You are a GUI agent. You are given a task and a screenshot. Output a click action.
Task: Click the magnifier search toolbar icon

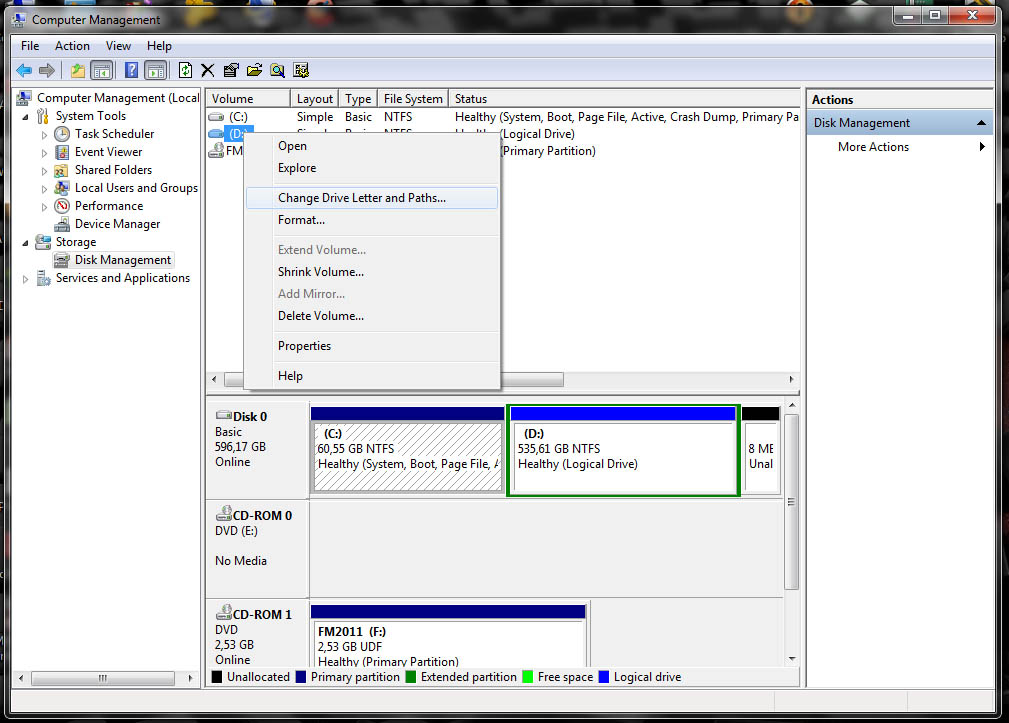[277, 70]
